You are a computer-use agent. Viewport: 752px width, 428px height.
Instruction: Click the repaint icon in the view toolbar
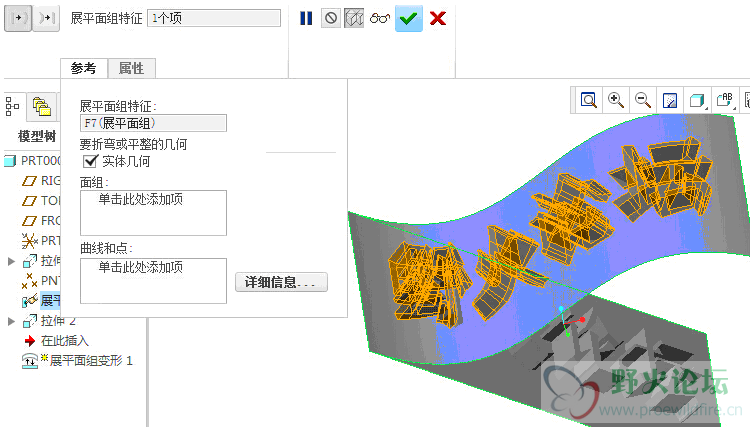670,100
